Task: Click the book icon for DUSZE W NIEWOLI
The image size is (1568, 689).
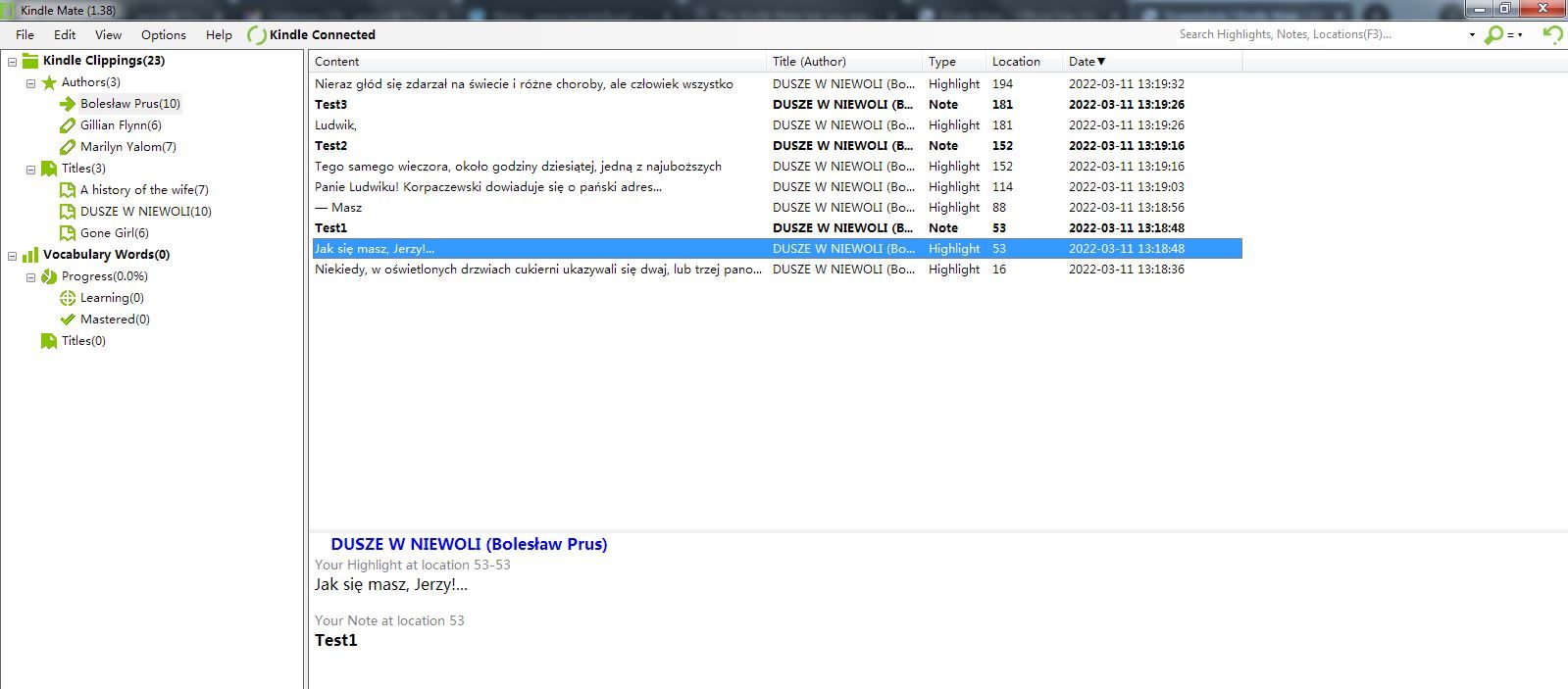Action: coord(68,212)
